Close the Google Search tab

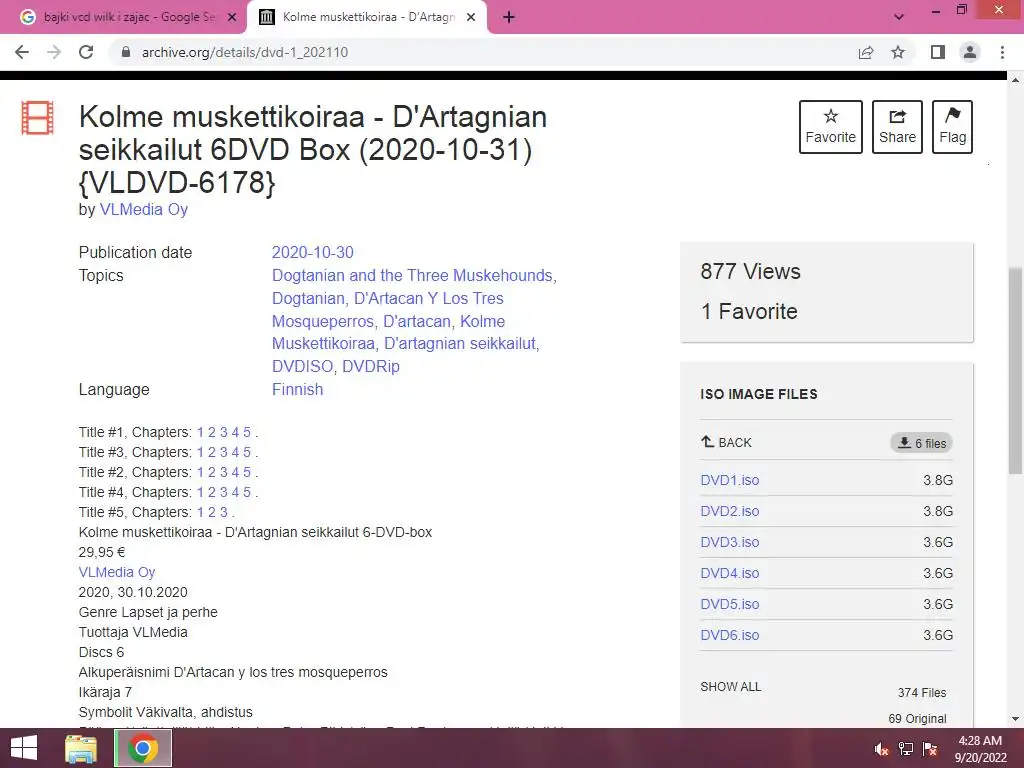pos(232,18)
